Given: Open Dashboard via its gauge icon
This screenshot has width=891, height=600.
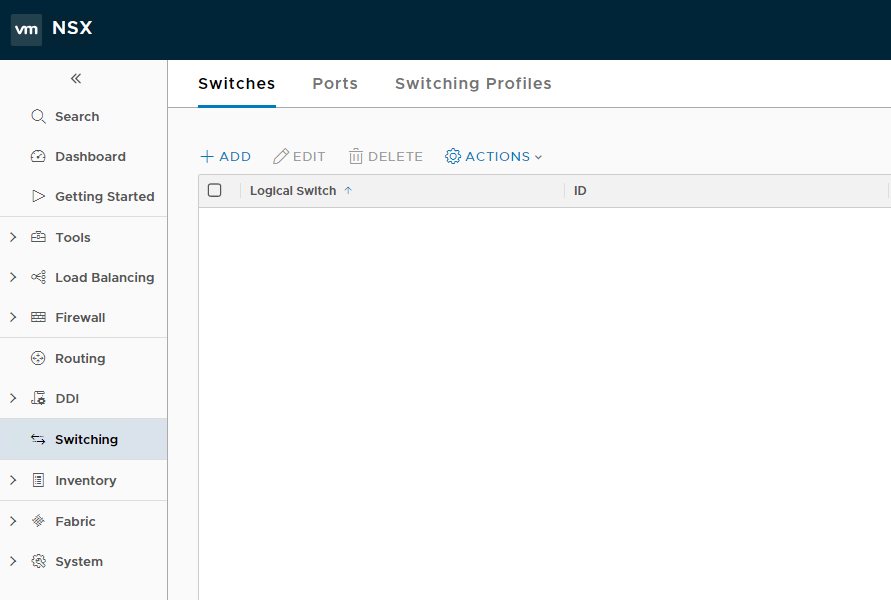Looking at the screenshot, I should pos(38,156).
